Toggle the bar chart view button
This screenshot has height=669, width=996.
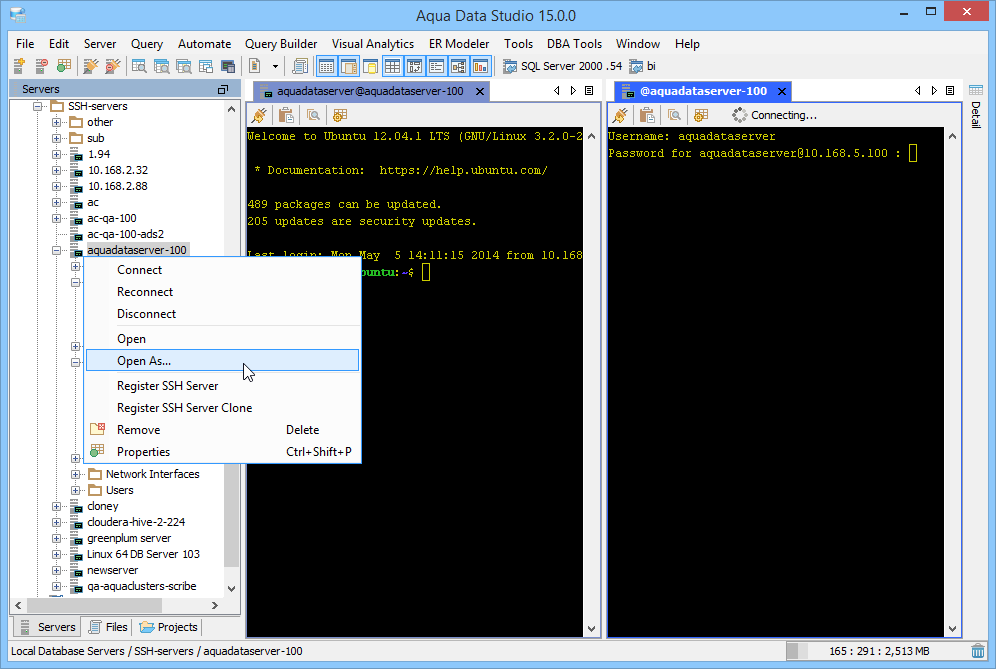pos(481,66)
